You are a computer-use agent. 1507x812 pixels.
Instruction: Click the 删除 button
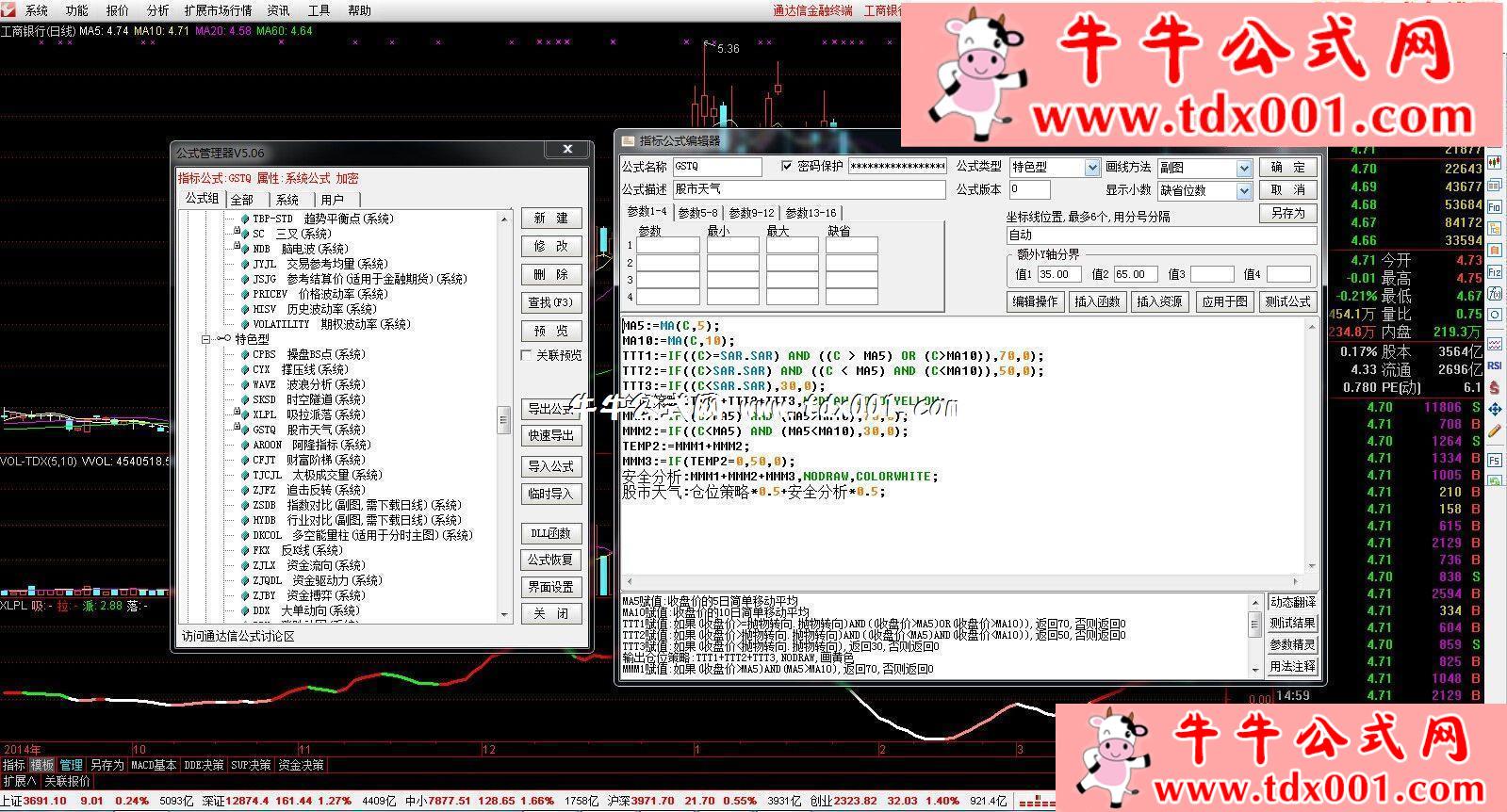[x=551, y=274]
